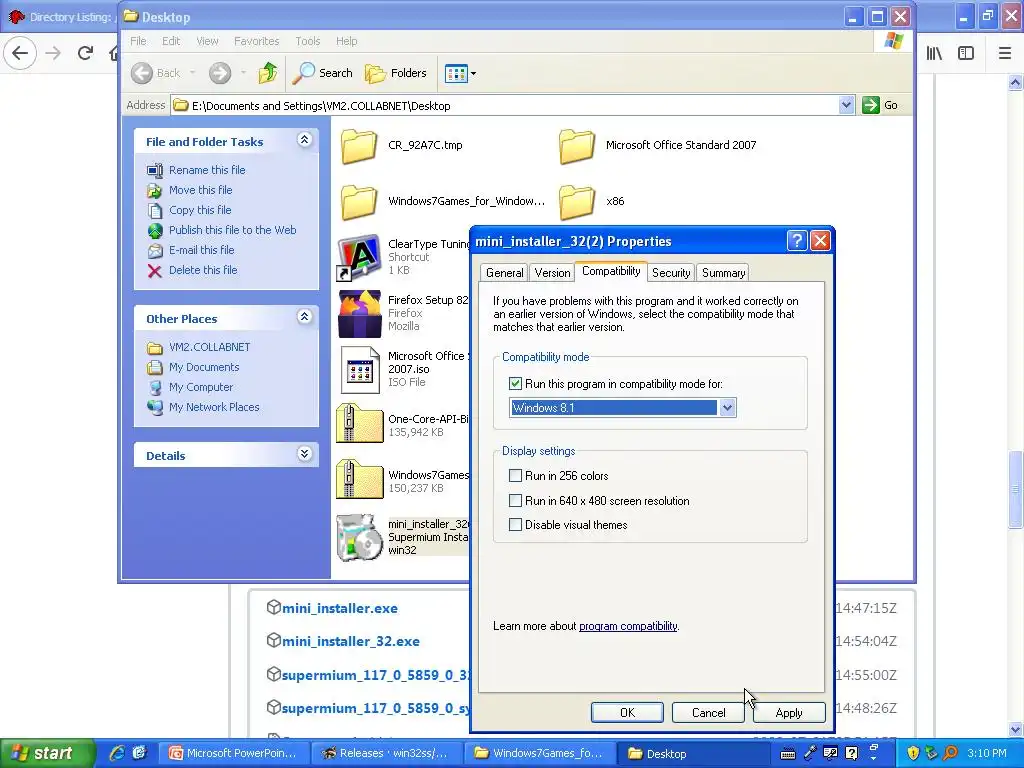This screenshot has width=1024, height=768.
Task: Click the Explorer Forward arrow icon
Action: 220,73
